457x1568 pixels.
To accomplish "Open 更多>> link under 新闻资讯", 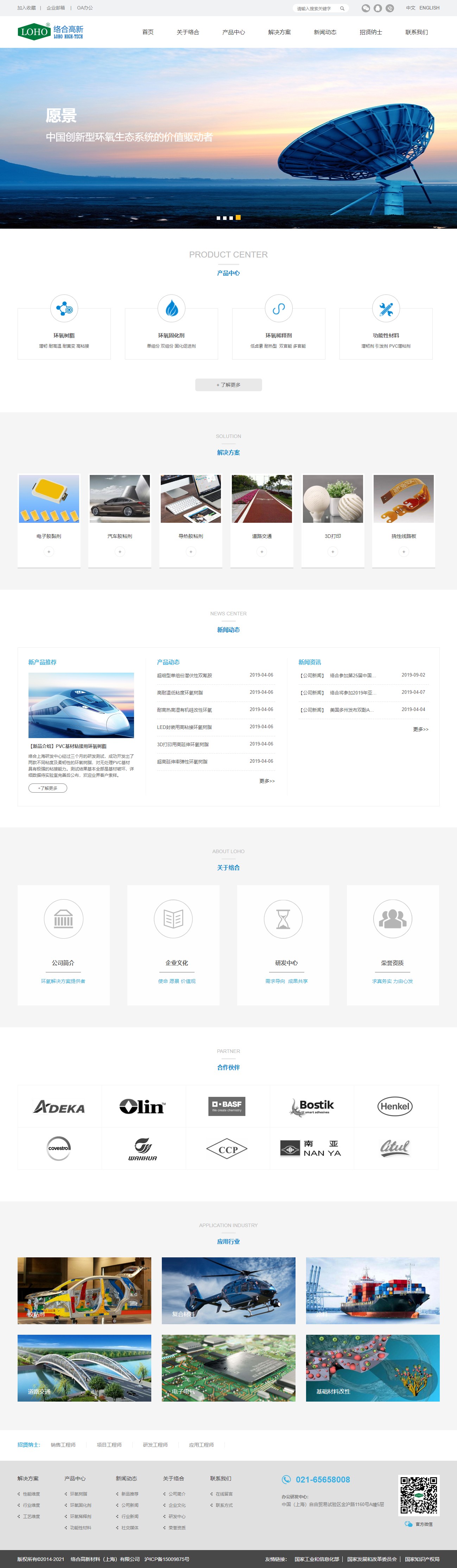I will (x=420, y=729).
